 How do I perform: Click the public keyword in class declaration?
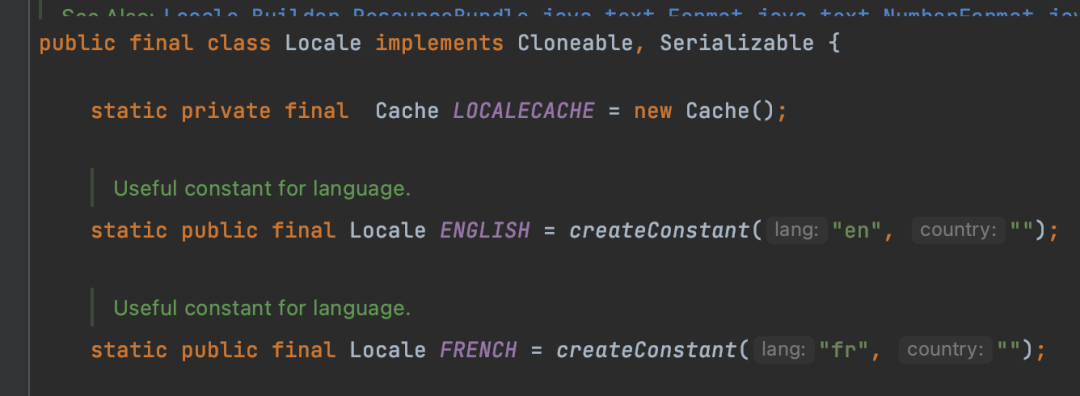coord(78,43)
